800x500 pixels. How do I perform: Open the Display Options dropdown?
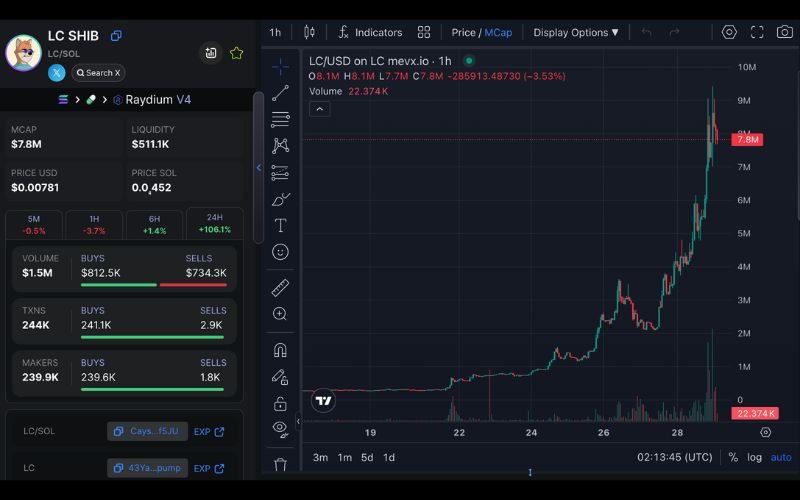pos(576,33)
